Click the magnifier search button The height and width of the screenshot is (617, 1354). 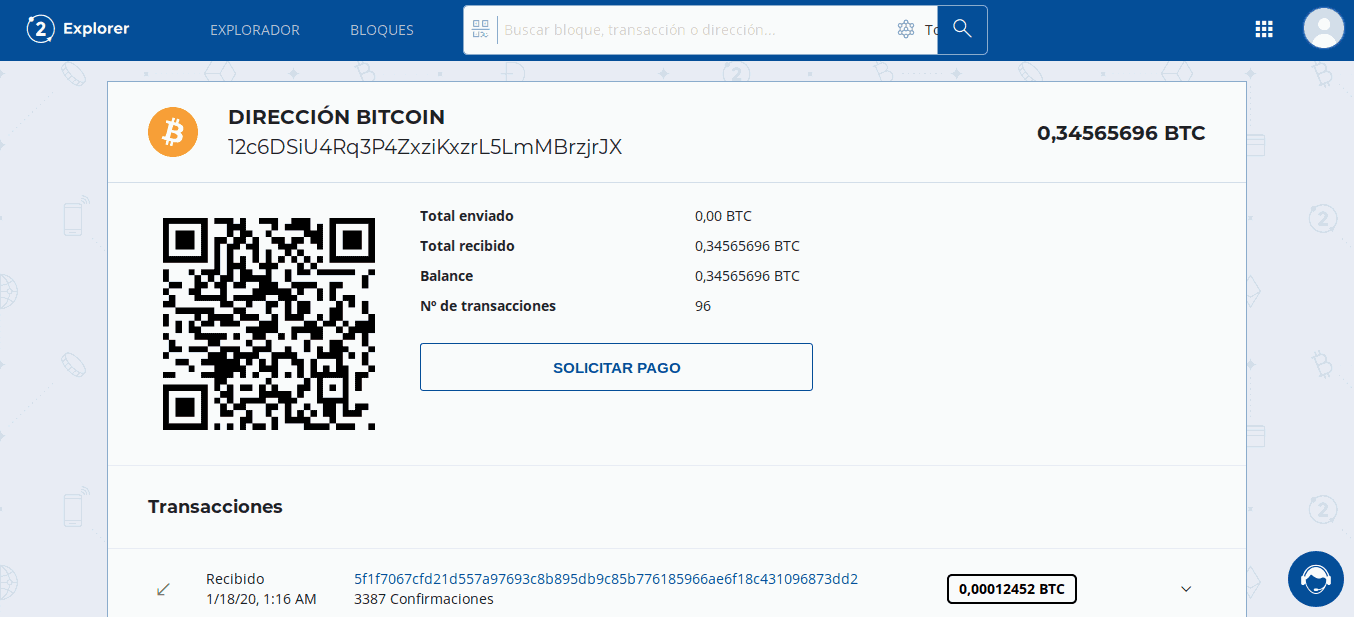[962, 29]
